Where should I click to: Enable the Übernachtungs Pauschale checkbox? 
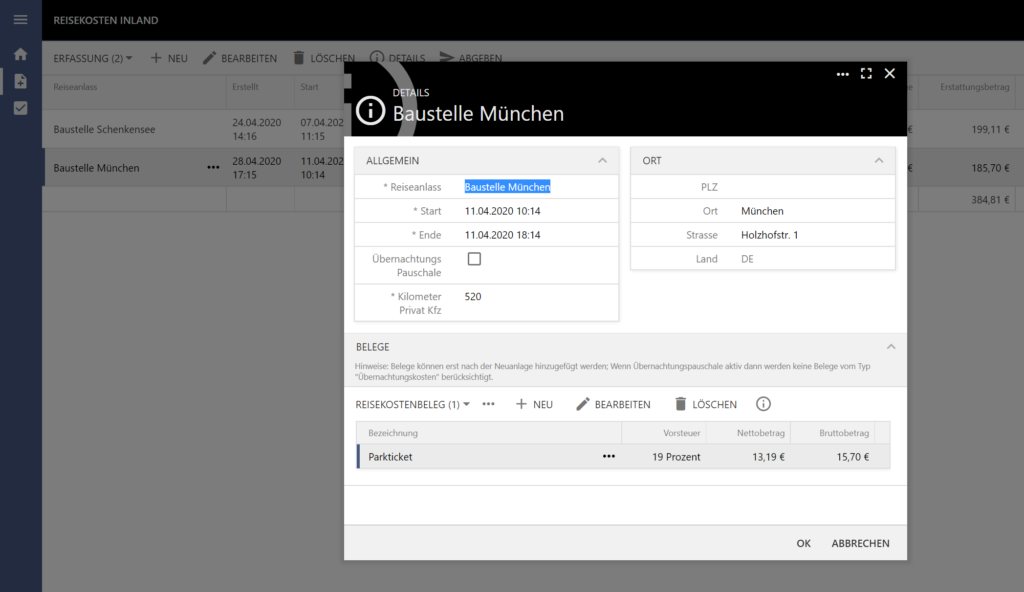[x=474, y=259]
